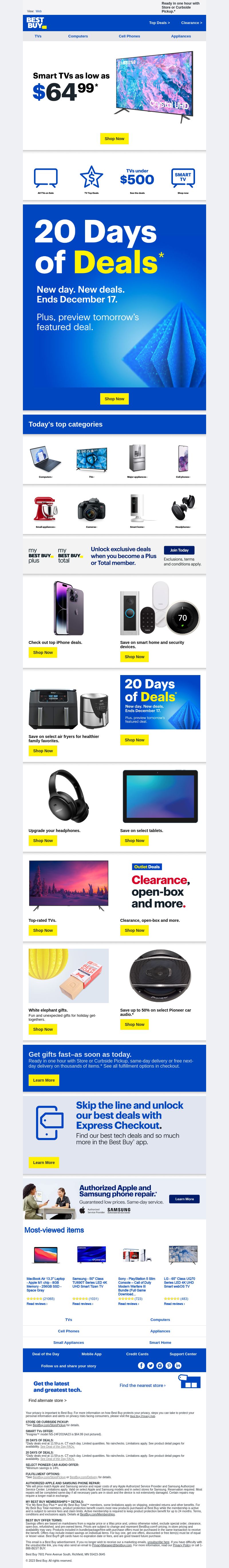The width and height of the screenshot is (229, 1568).
Task: Open Best Buy's Twitter icon
Action: [x=151, y=1365]
